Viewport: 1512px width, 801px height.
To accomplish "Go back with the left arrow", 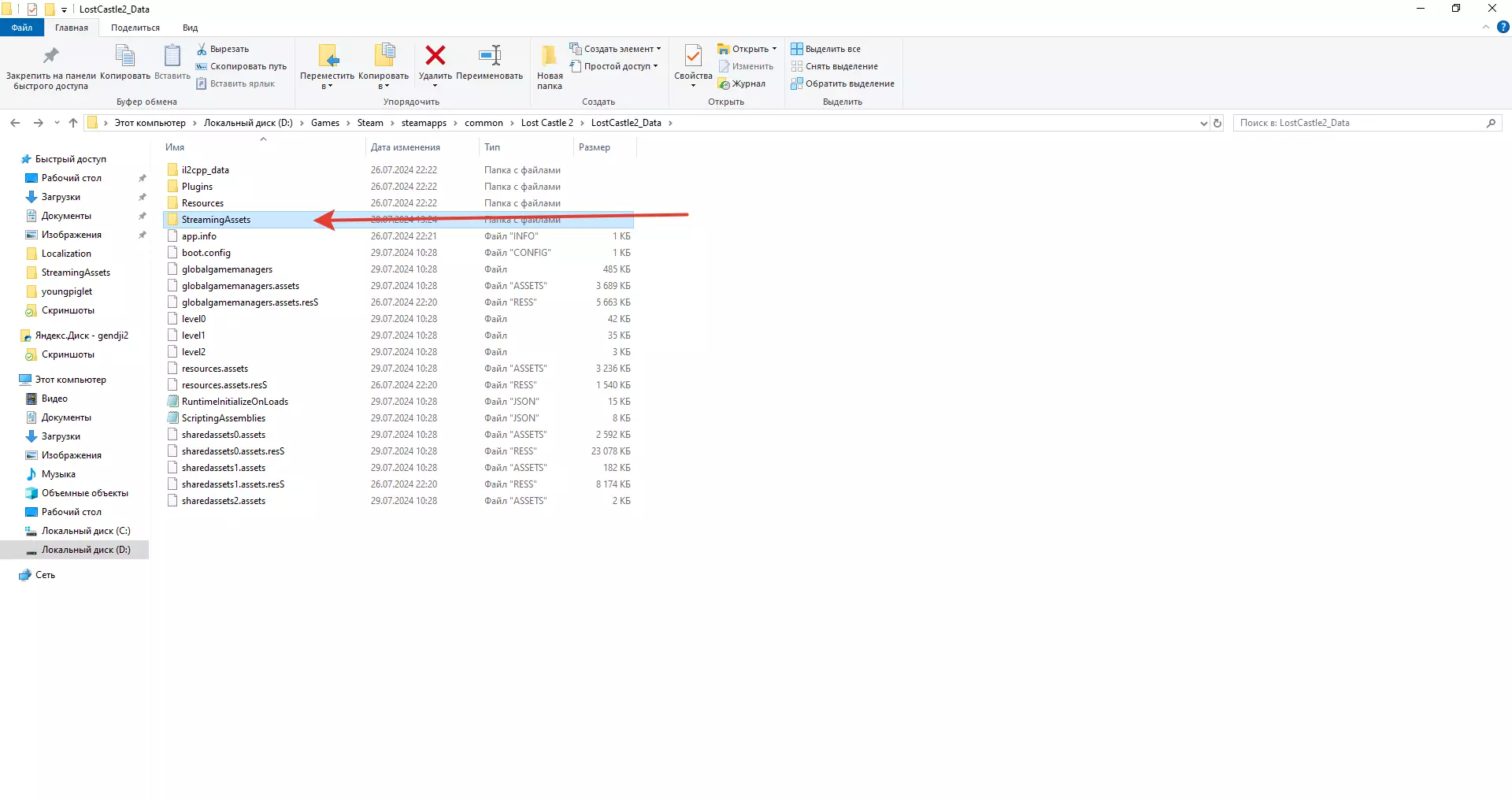I will 15,123.
